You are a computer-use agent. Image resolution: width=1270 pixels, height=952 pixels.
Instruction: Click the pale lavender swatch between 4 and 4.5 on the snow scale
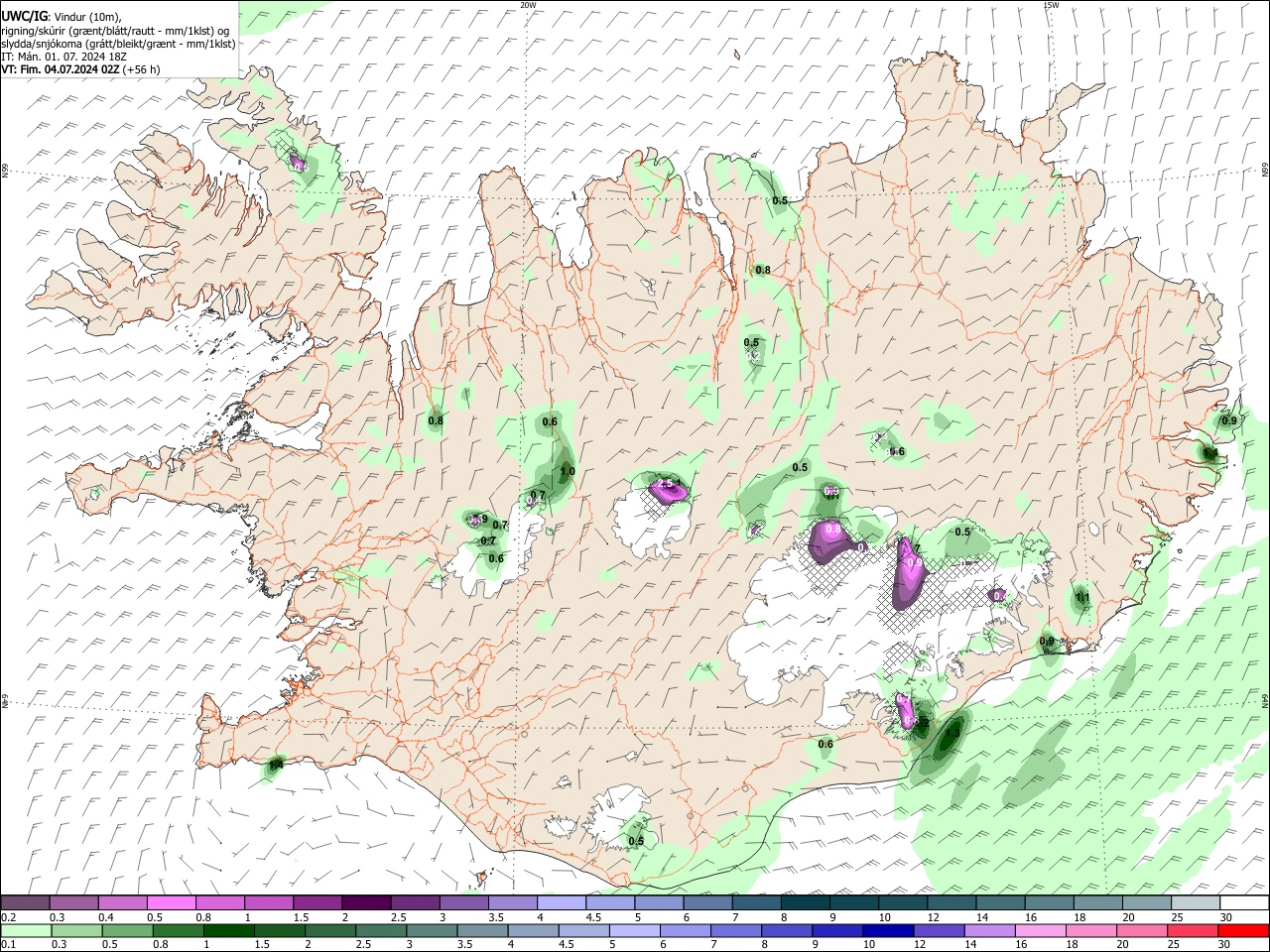[561, 902]
